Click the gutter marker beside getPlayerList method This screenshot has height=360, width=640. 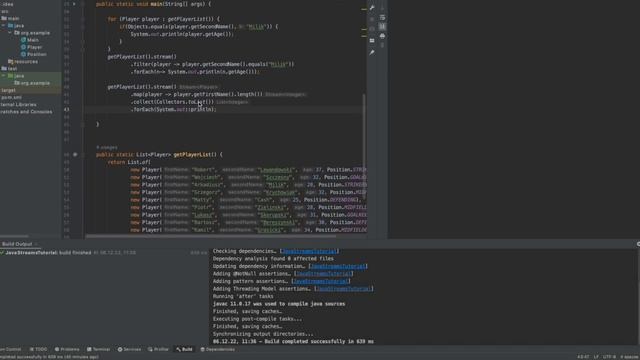tap(75, 155)
